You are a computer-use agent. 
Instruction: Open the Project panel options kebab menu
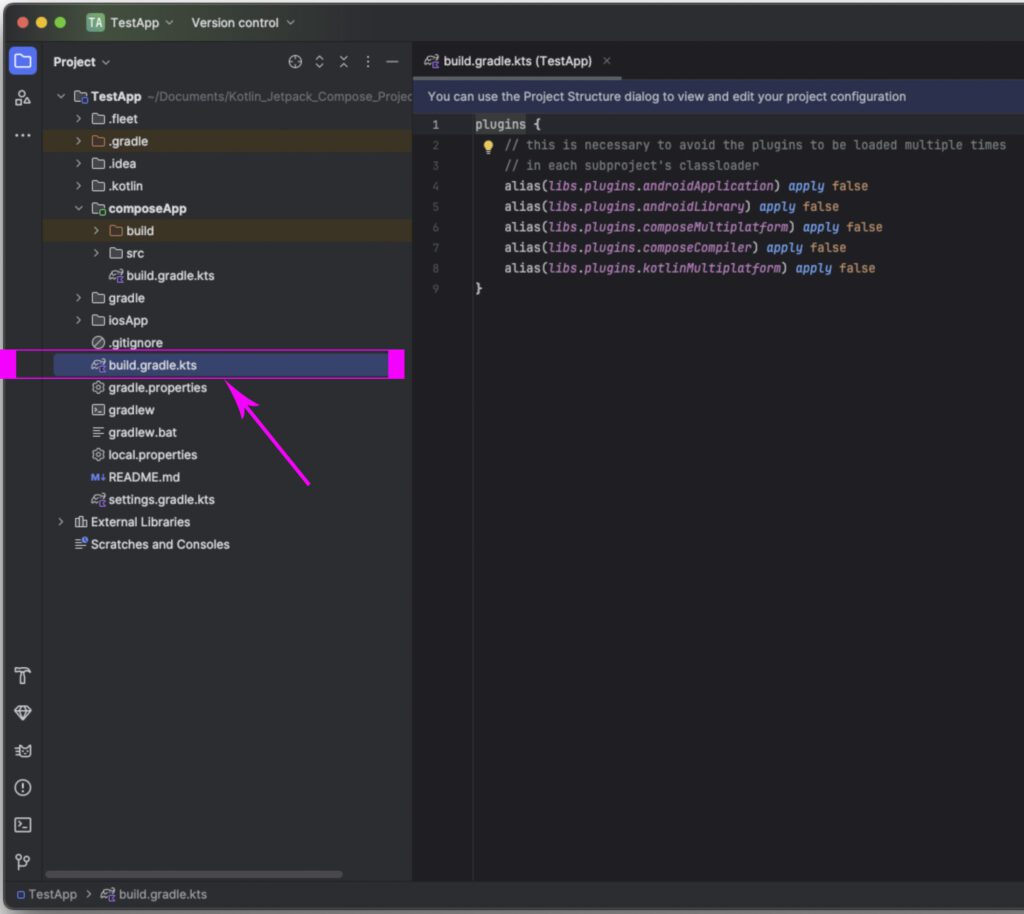point(368,61)
